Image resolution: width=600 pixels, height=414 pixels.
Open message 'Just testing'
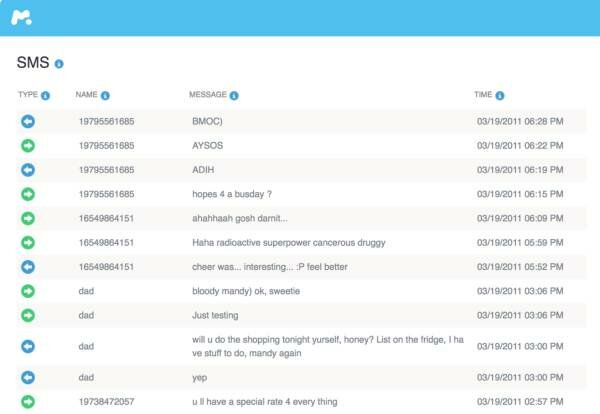pyautogui.click(x=215, y=316)
